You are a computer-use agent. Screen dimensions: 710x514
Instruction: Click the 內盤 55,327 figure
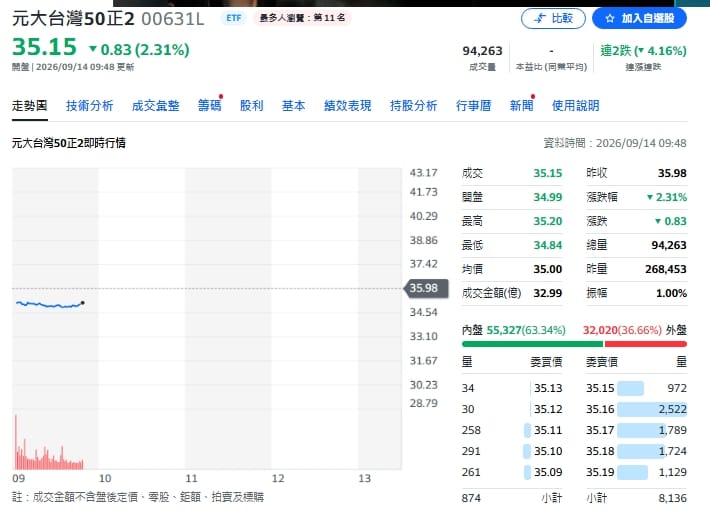504,330
